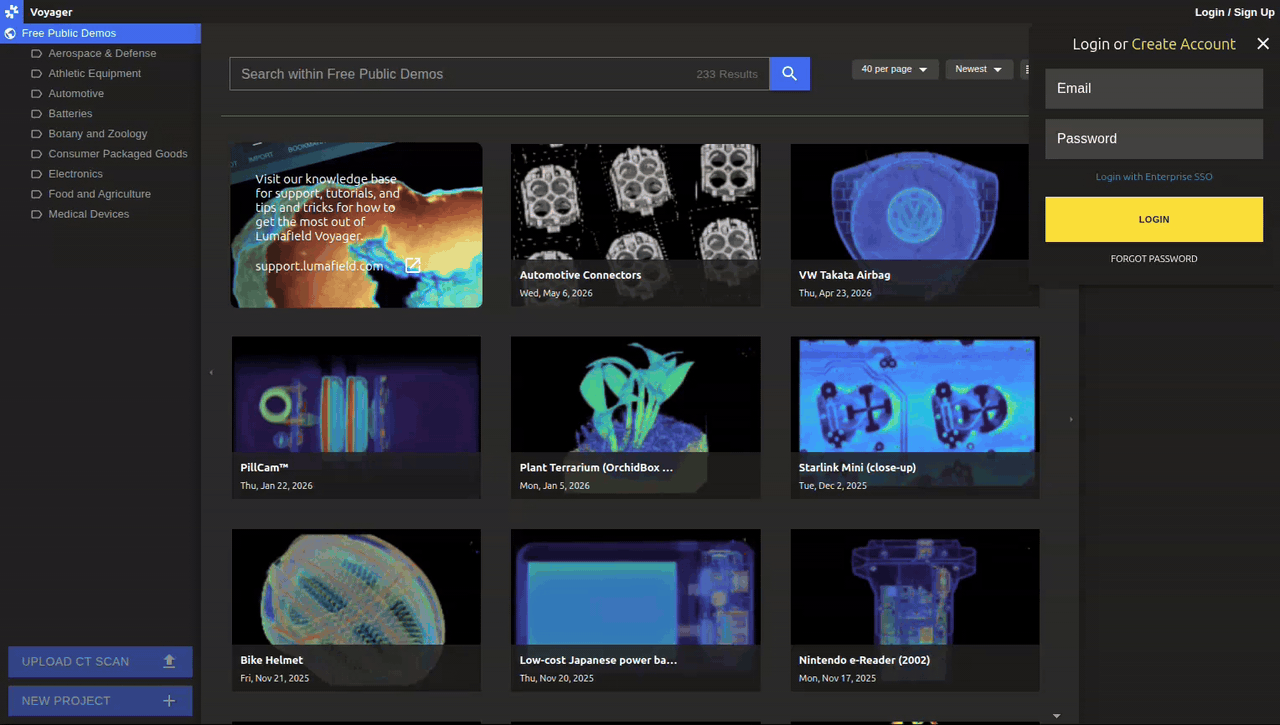Open the support.lumafield.com link
This screenshot has width=1280, height=725.
319,266
